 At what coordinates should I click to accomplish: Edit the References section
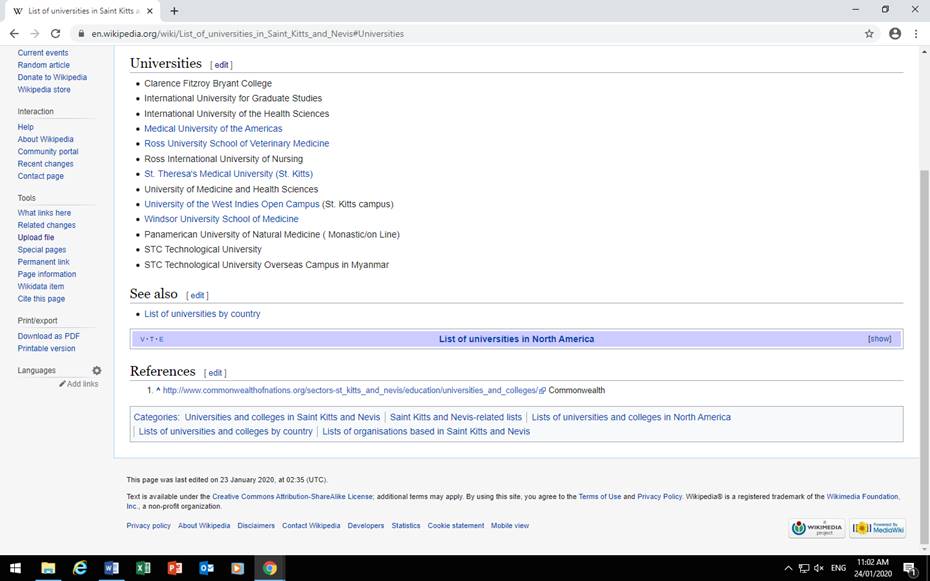click(x=215, y=373)
